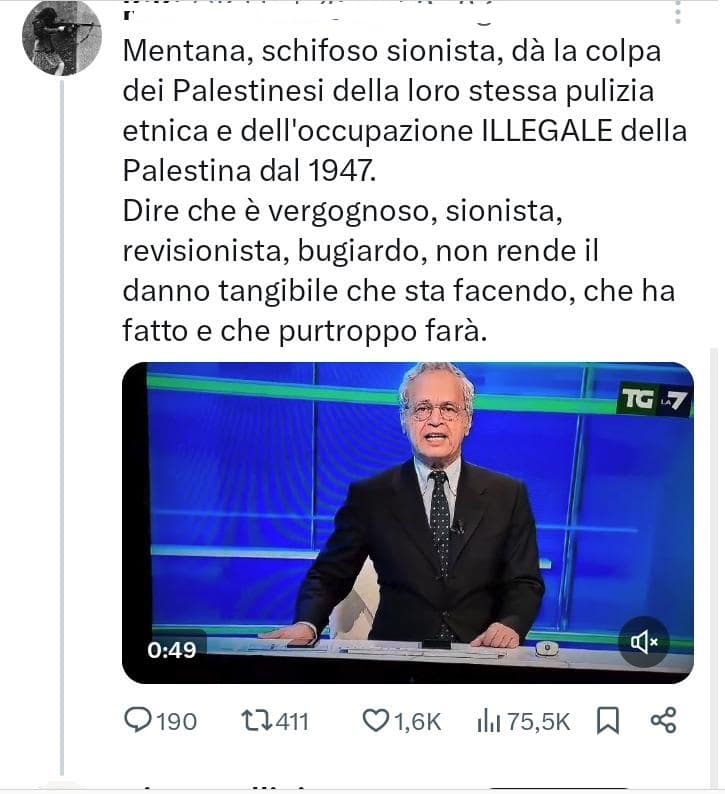Bookmark this tweet
Image resolution: width=725 pixels, height=794 pixels.
[607, 720]
